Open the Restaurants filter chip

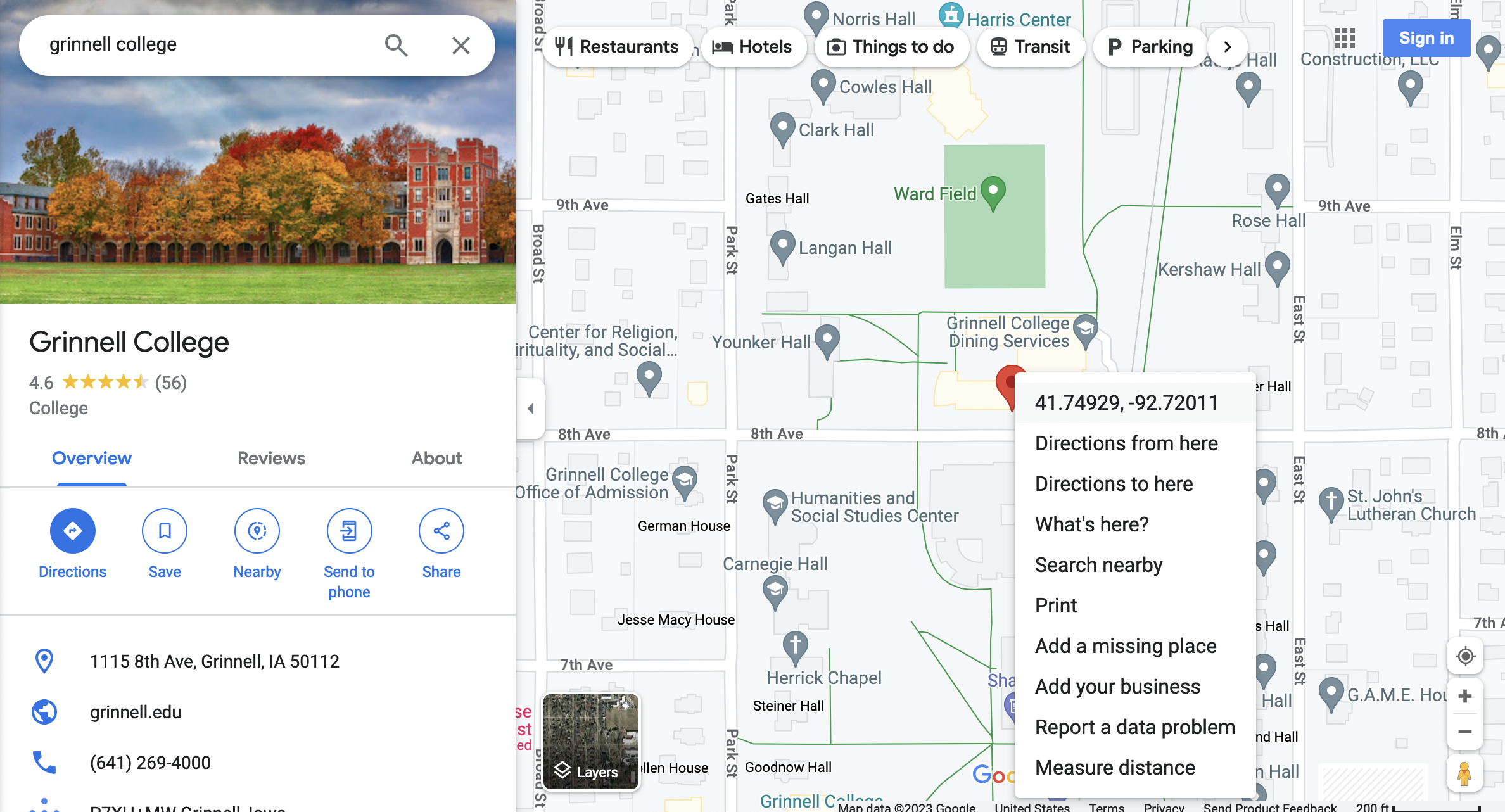pyautogui.click(x=617, y=47)
